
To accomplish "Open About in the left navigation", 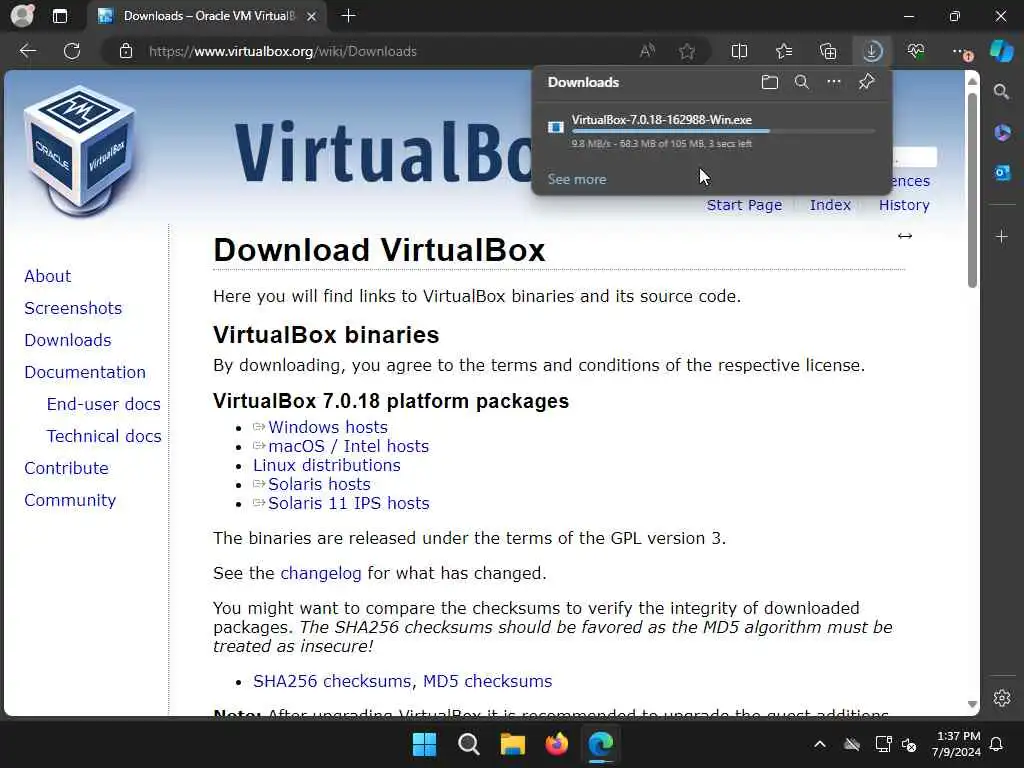I will pos(48,276).
